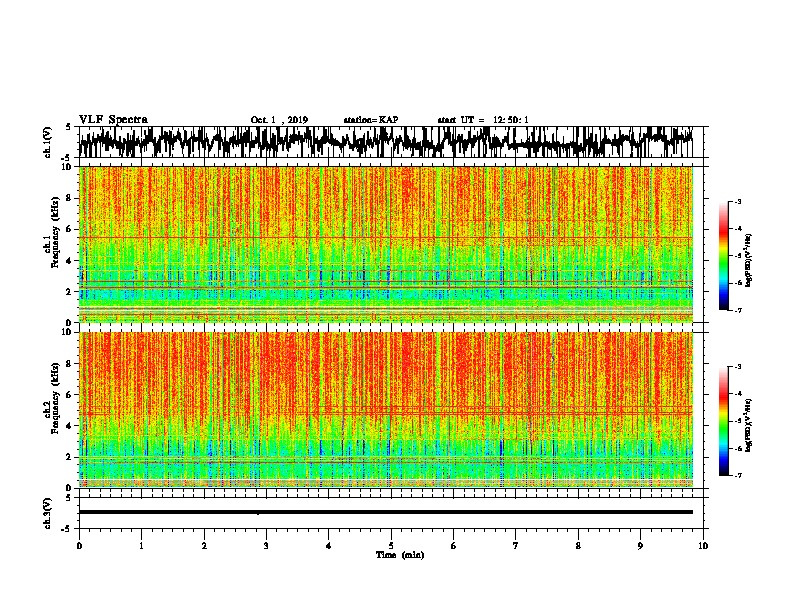Click the "4" tick on the time axis
Screen dimensions: 792x612
[329, 546]
